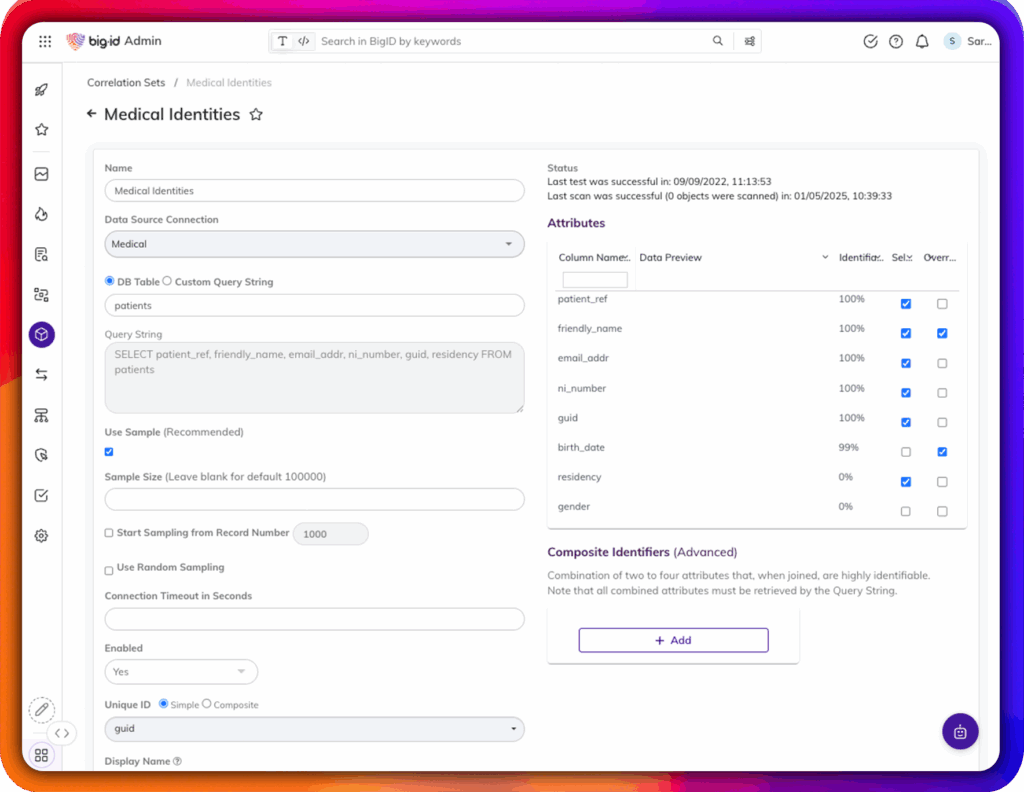Viewport: 1024px width, 792px height.
Task: Go back using arrow beside Medical Identities
Action: coord(92,114)
